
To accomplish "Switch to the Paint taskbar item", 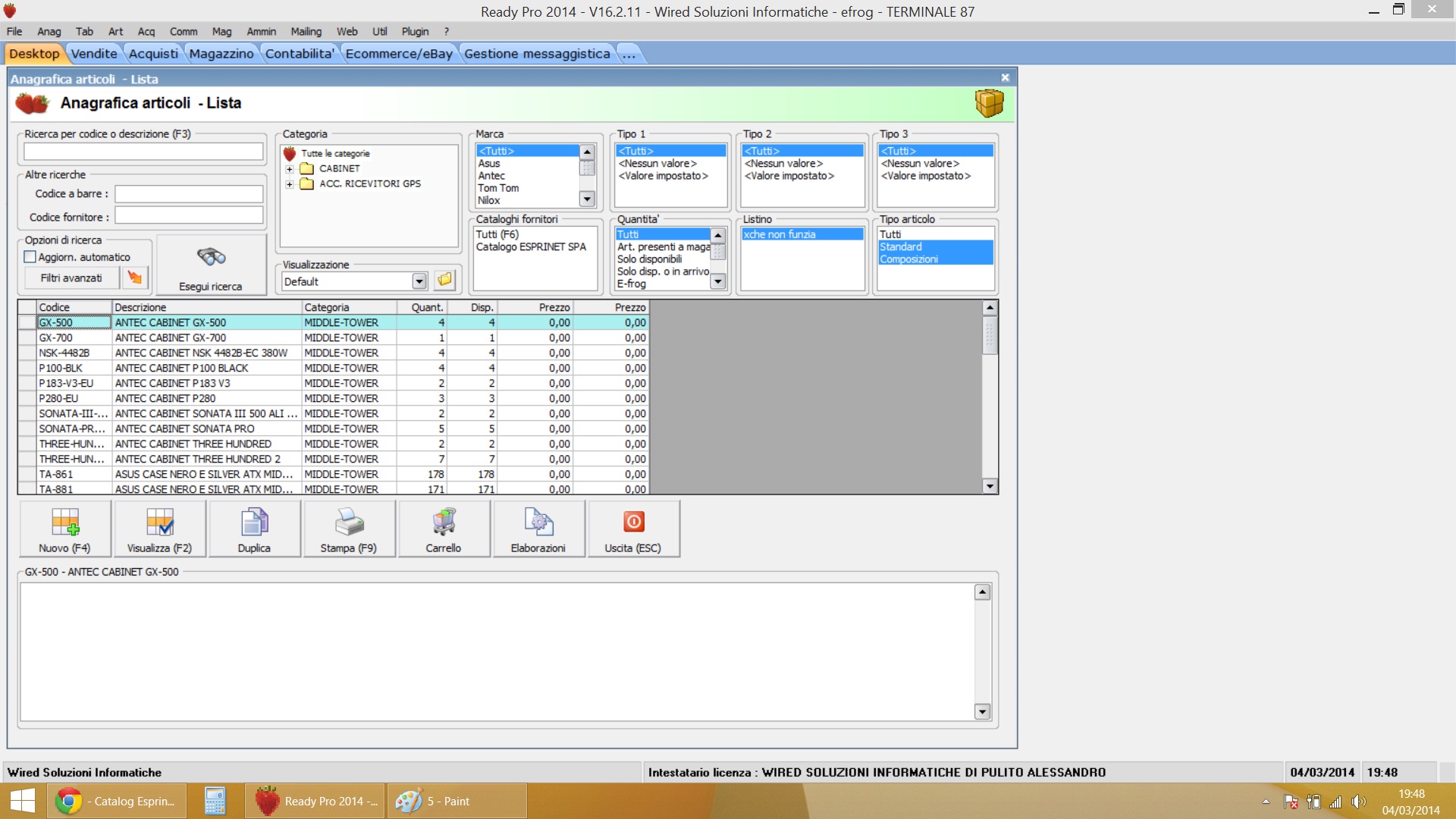I will tap(457, 801).
